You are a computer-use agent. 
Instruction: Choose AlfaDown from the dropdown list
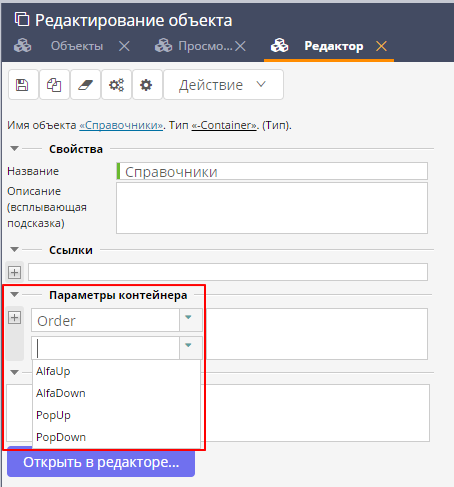[116, 393]
